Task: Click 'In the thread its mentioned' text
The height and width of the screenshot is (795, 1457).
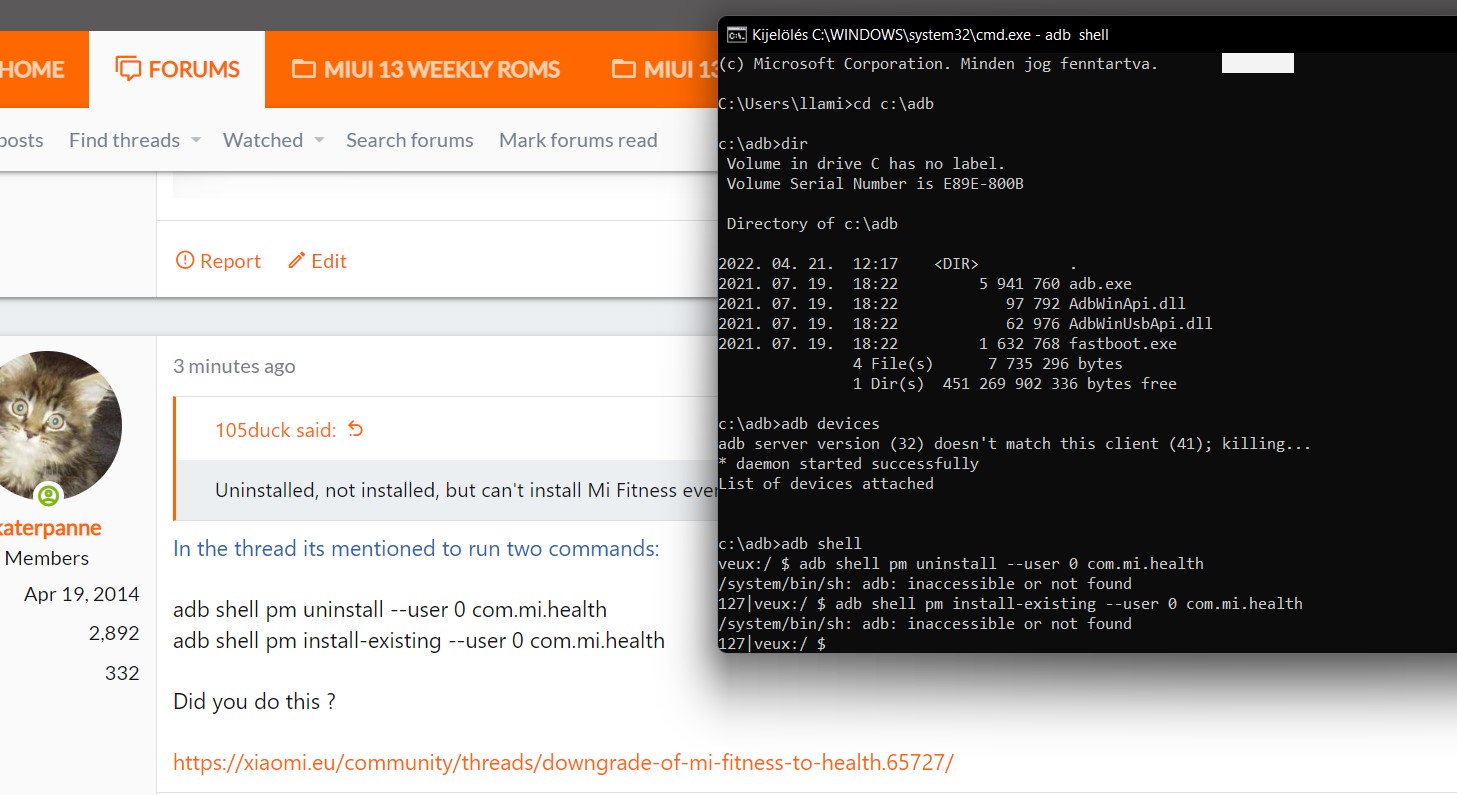Action: click(x=416, y=548)
